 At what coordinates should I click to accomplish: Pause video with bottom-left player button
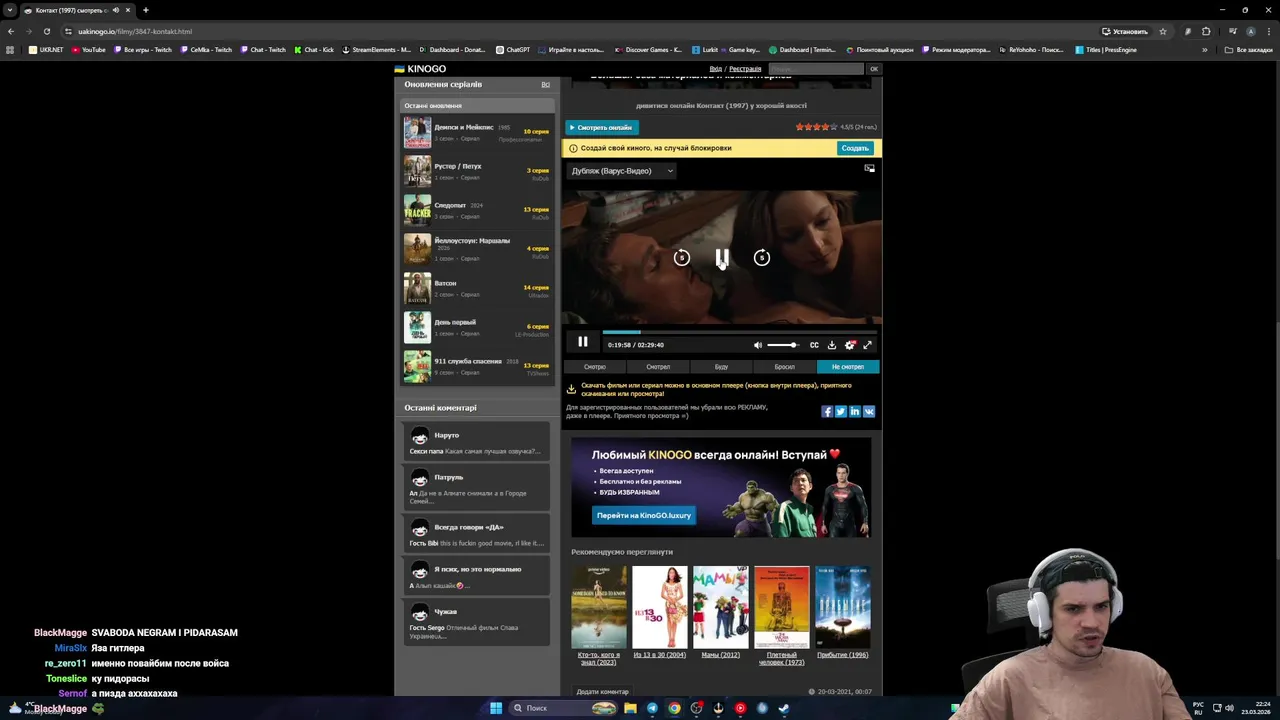(x=583, y=342)
